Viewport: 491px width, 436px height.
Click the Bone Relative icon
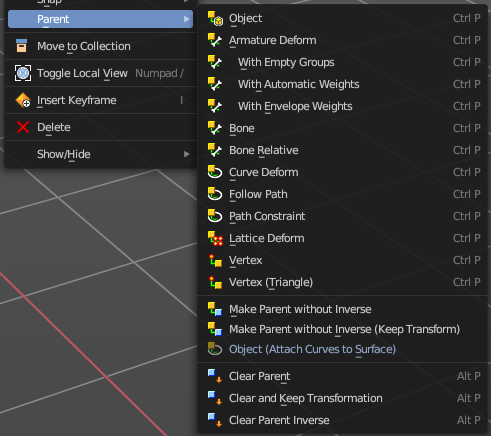click(215, 150)
